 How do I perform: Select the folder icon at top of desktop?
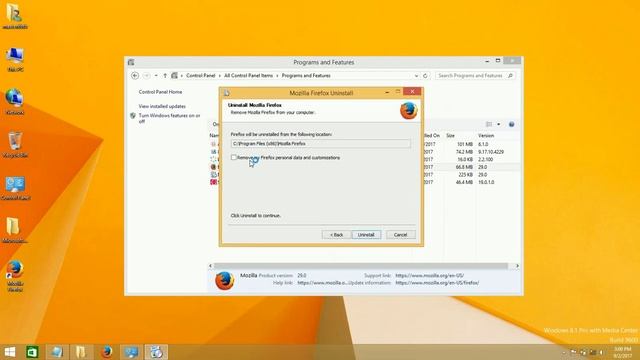tap(15, 16)
